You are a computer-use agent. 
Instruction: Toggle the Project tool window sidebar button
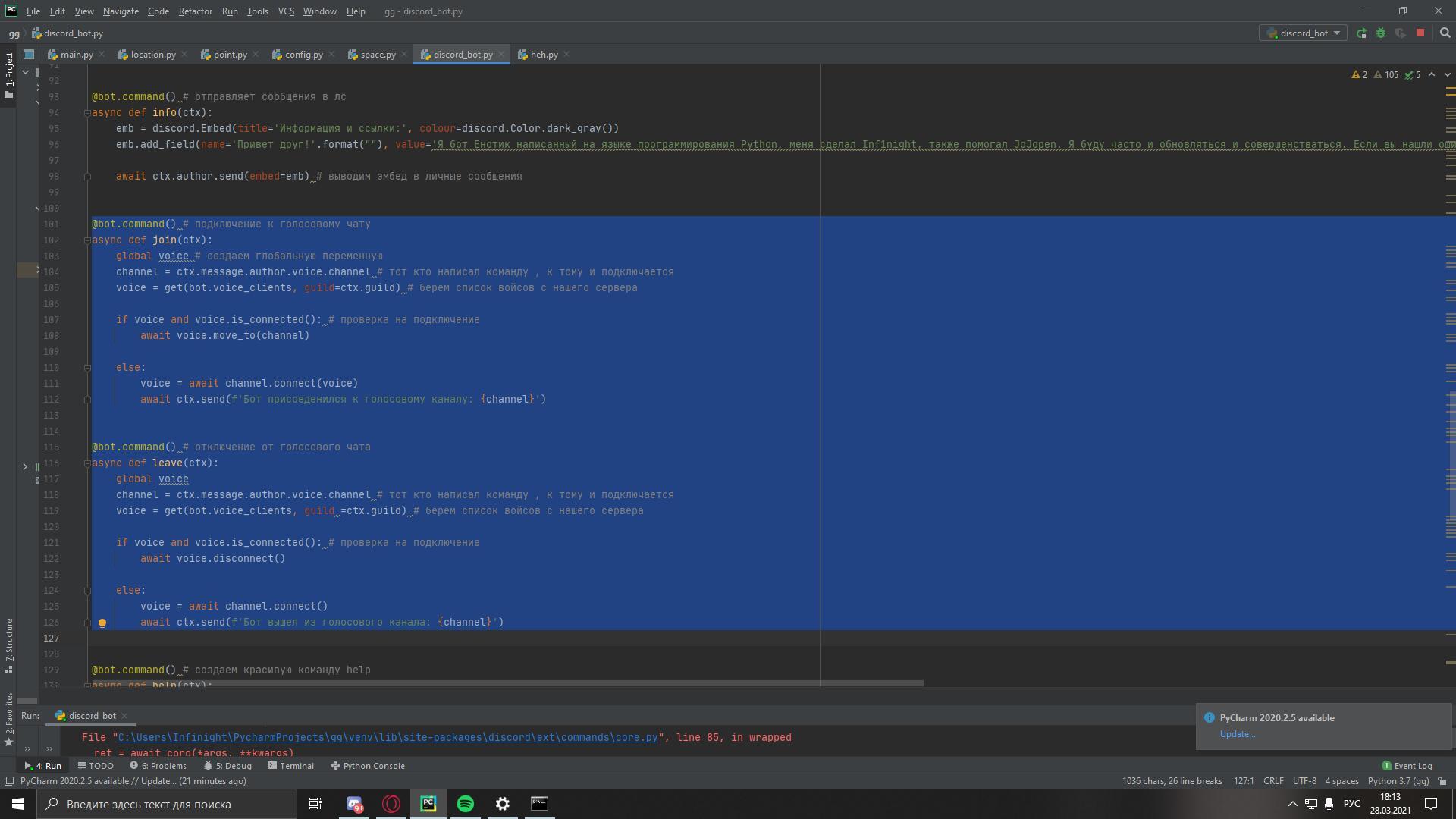click(x=9, y=74)
